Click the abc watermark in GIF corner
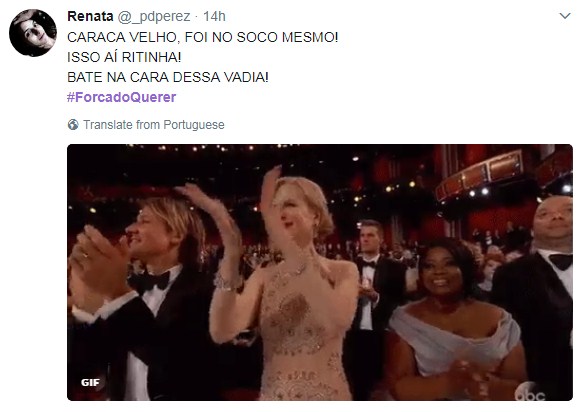 click(x=531, y=393)
